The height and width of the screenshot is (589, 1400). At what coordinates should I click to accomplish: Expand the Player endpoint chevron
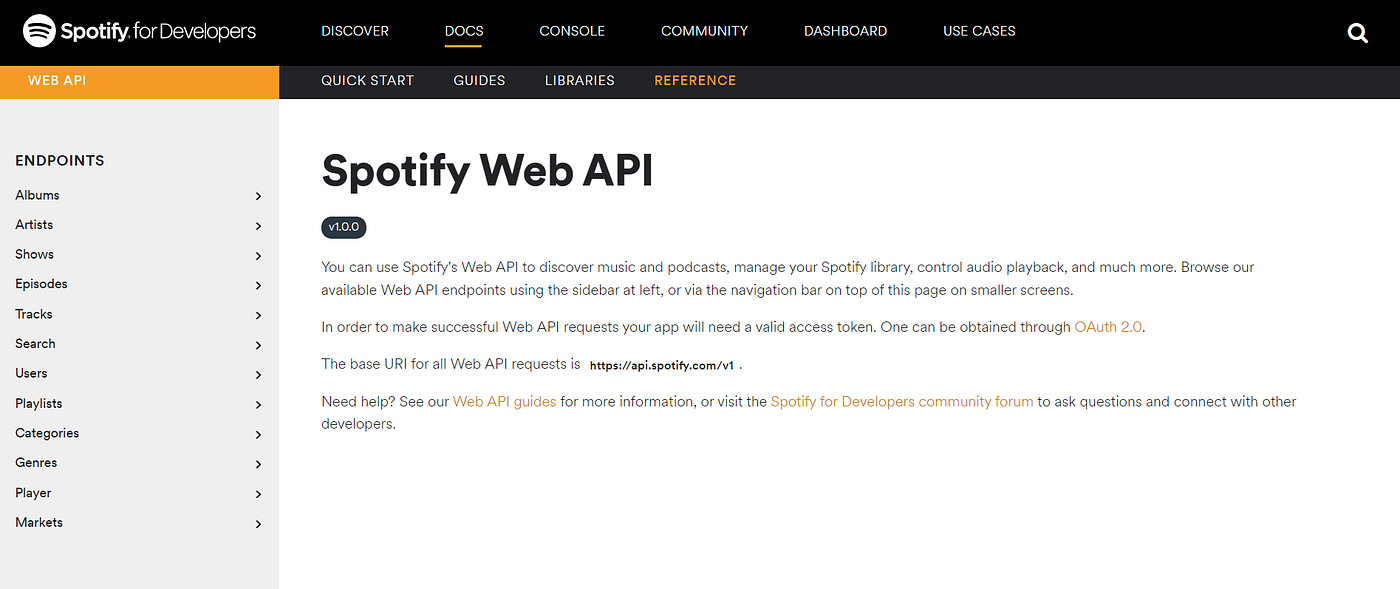pos(258,493)
